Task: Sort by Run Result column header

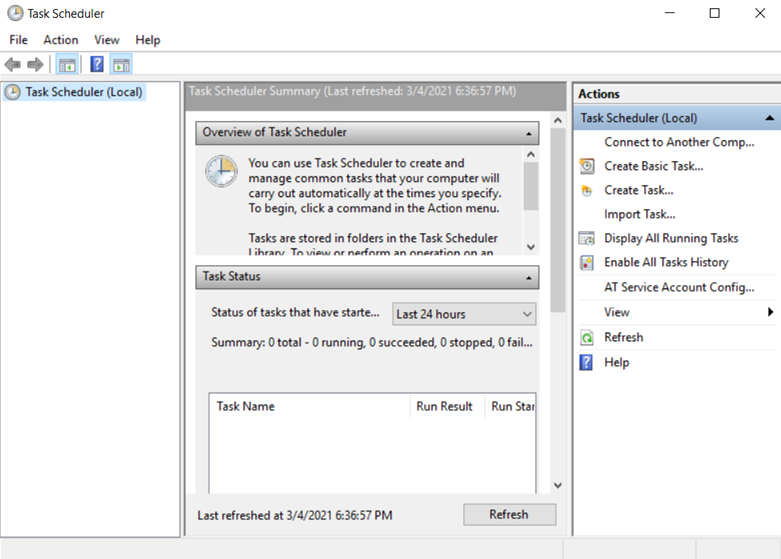Action: (x=447, y=406)
